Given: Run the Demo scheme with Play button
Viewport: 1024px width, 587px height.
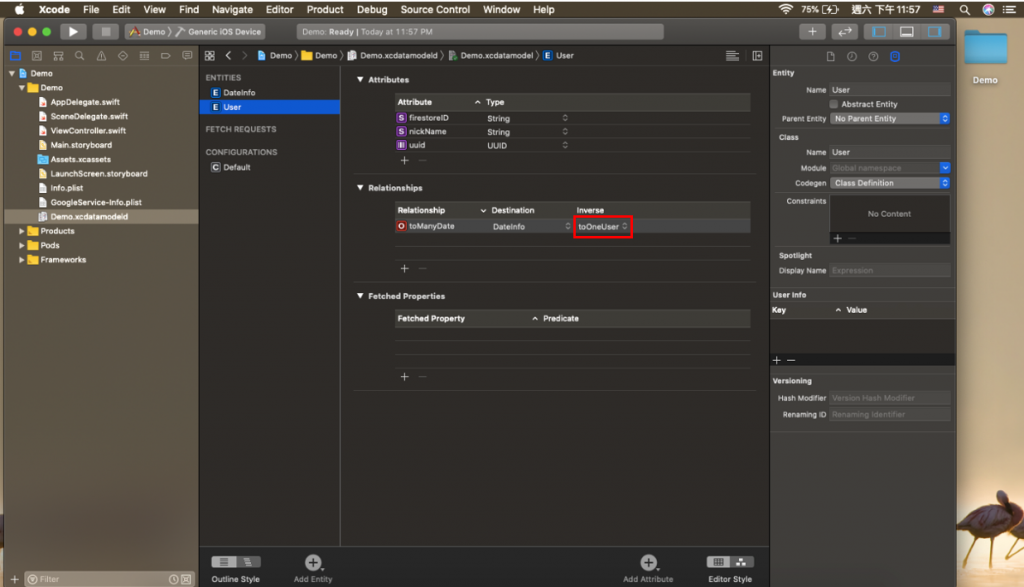Looking at the screenshot, I should [73, 31].
